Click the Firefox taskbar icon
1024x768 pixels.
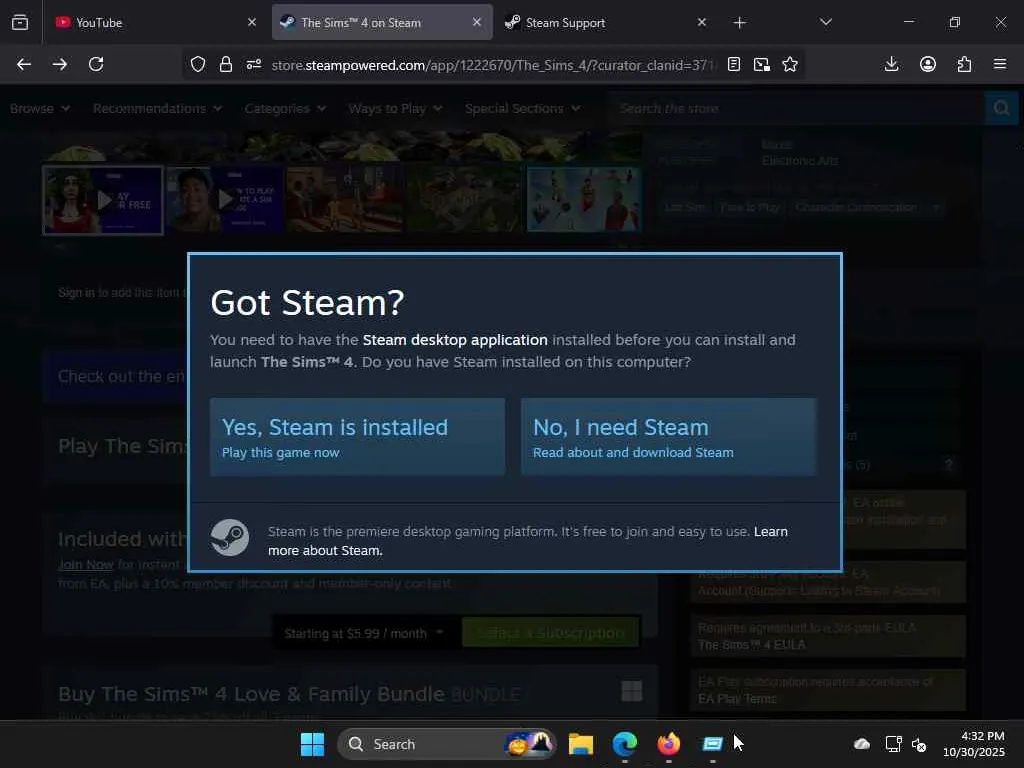668,744
